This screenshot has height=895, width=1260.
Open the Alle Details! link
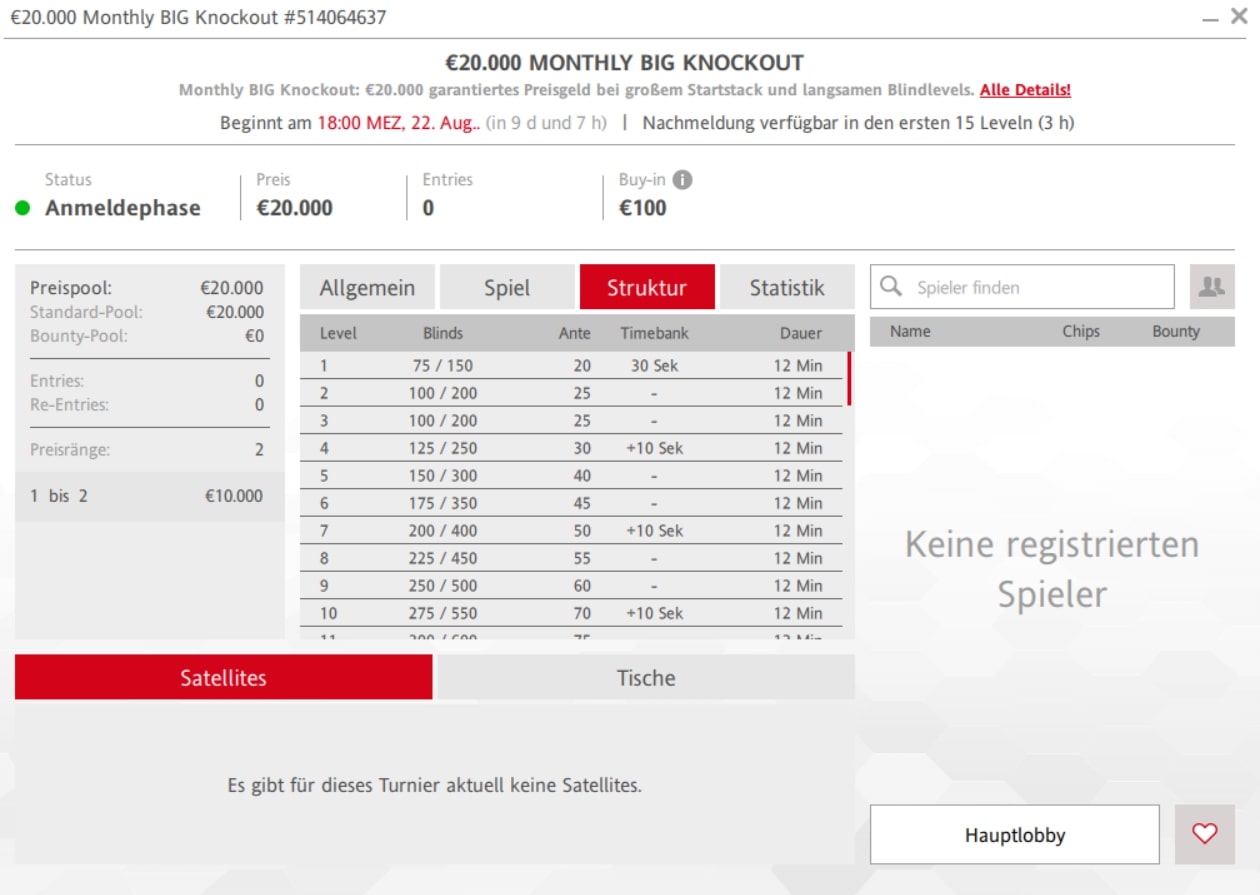coord(1025,90)
